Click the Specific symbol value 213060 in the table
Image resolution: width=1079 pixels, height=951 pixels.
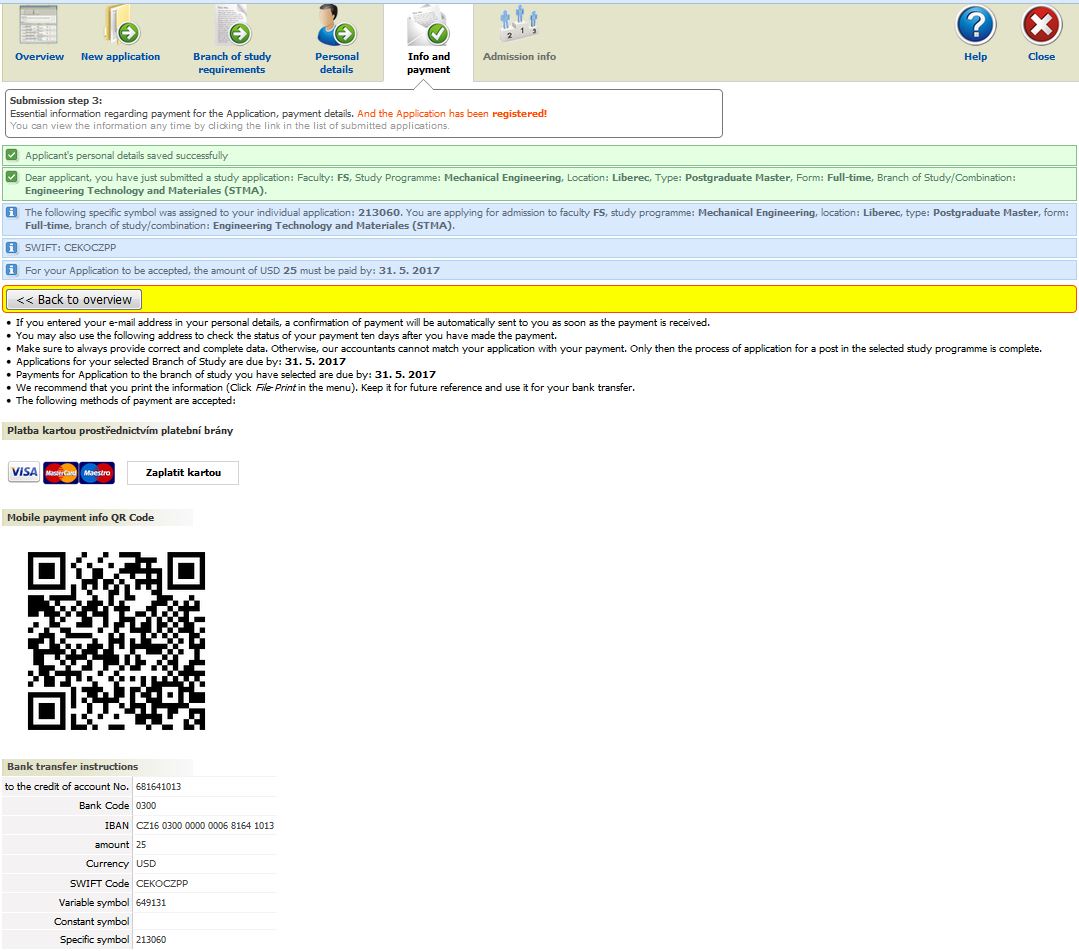[151, 939]
